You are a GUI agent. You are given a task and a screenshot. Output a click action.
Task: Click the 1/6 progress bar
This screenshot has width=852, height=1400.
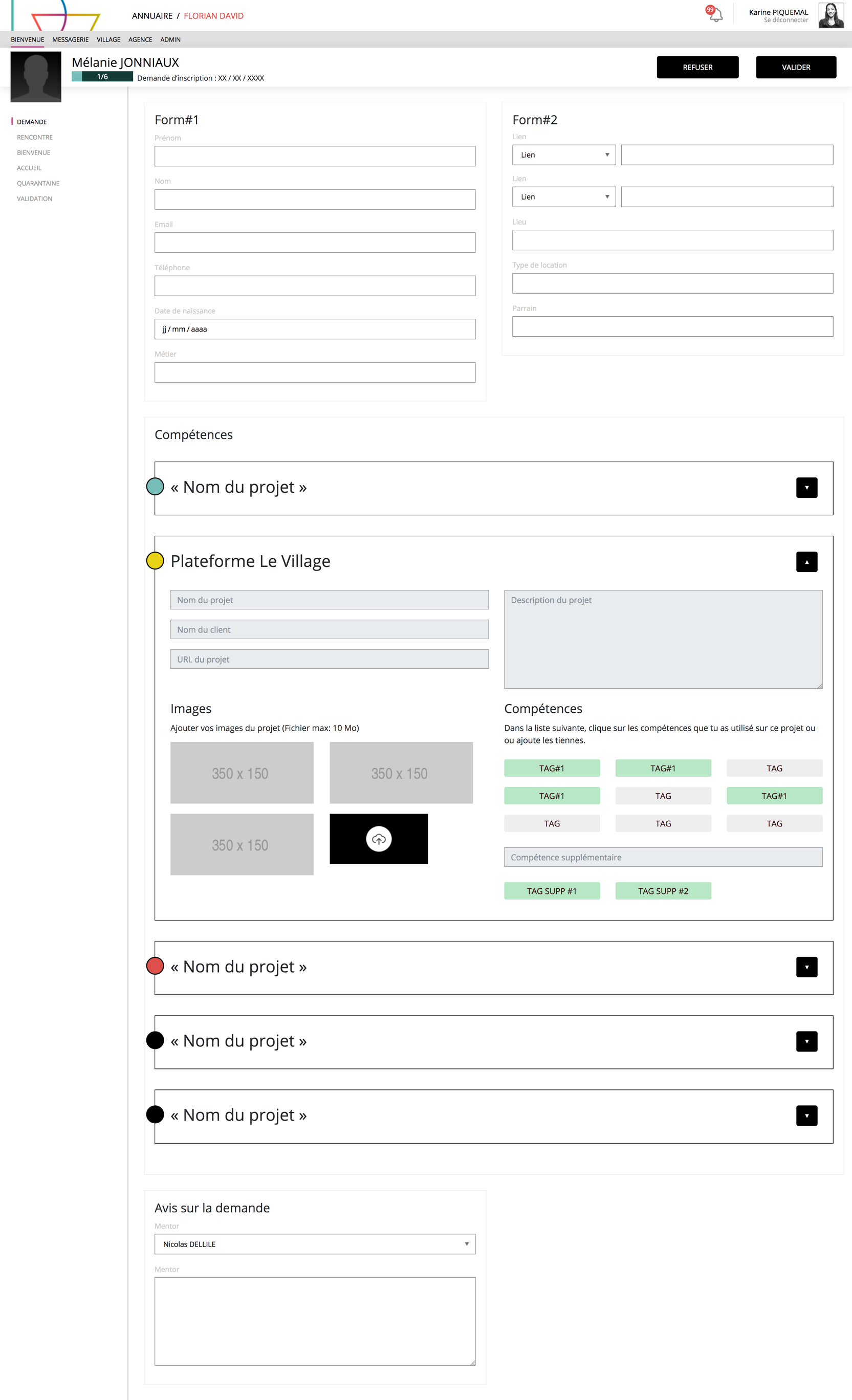pyautogui.click(x=102, y=77)
